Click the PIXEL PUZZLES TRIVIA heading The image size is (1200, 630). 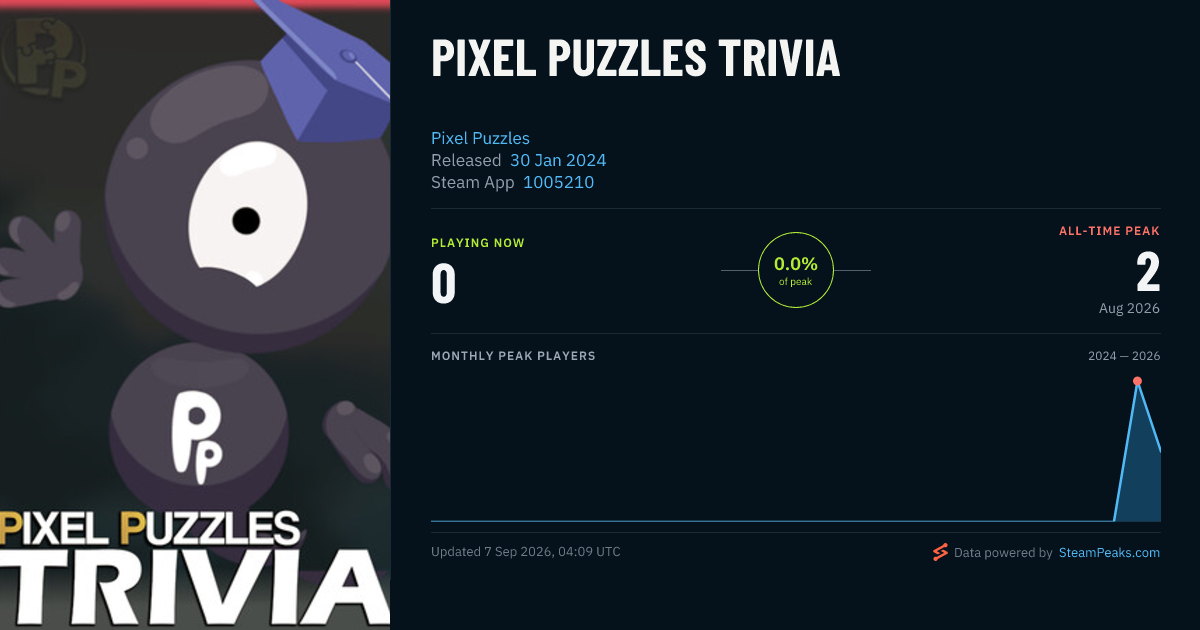tap(636, 59)
